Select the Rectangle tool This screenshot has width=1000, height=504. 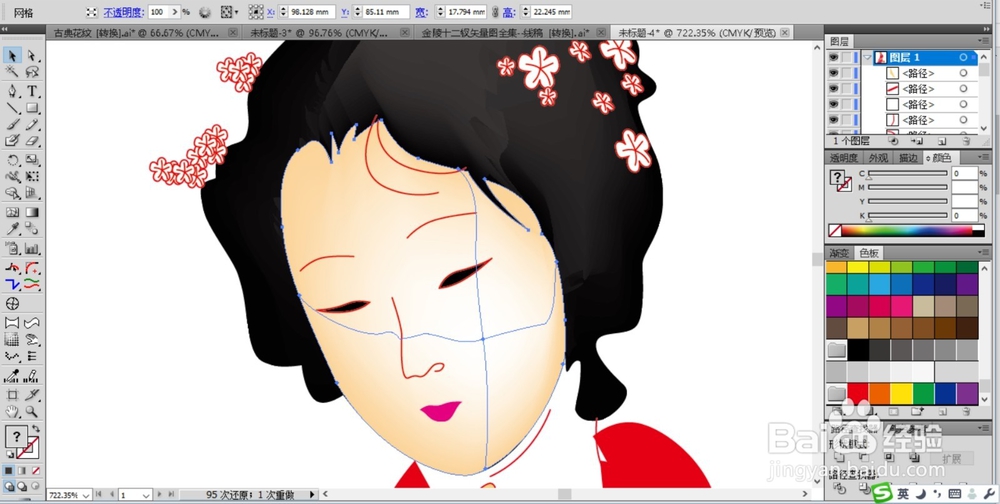tap(32, 108)
